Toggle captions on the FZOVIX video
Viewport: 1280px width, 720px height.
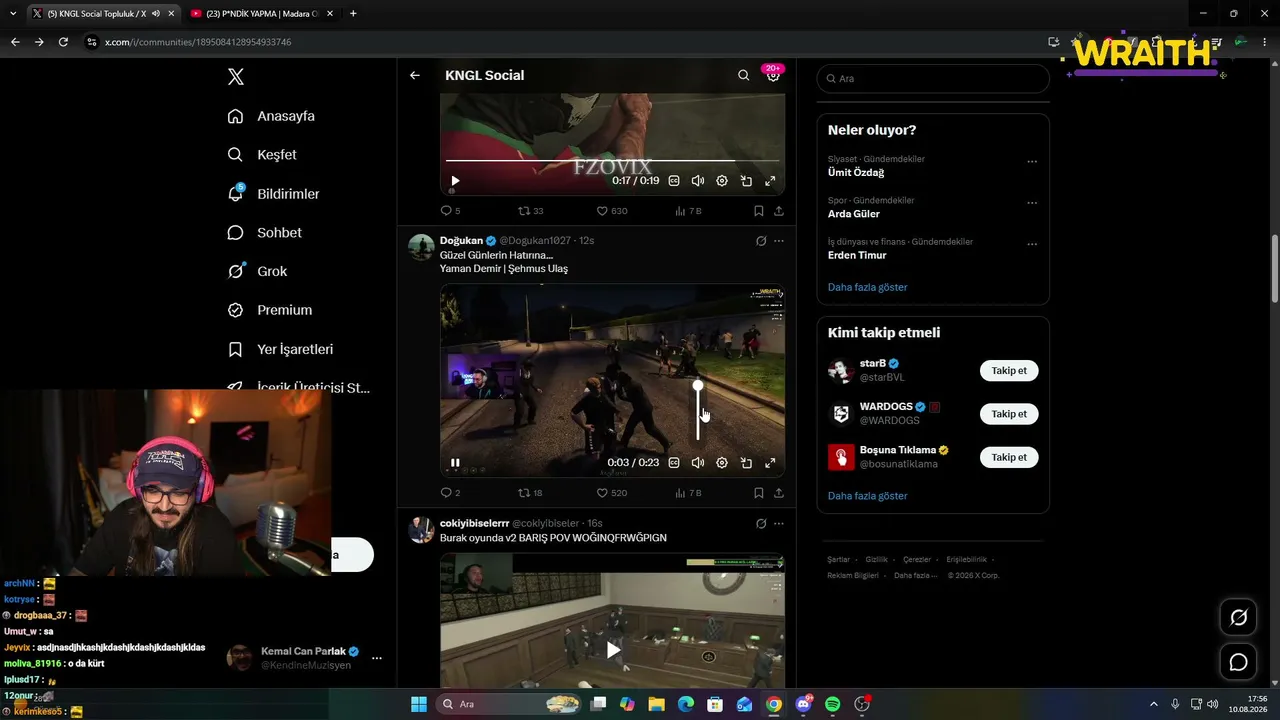coord(674,181)
